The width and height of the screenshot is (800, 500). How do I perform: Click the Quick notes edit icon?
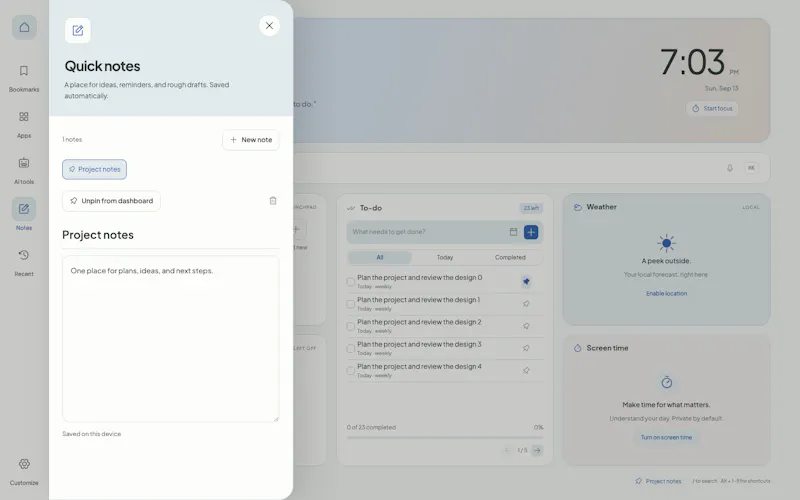click(78, 31)
